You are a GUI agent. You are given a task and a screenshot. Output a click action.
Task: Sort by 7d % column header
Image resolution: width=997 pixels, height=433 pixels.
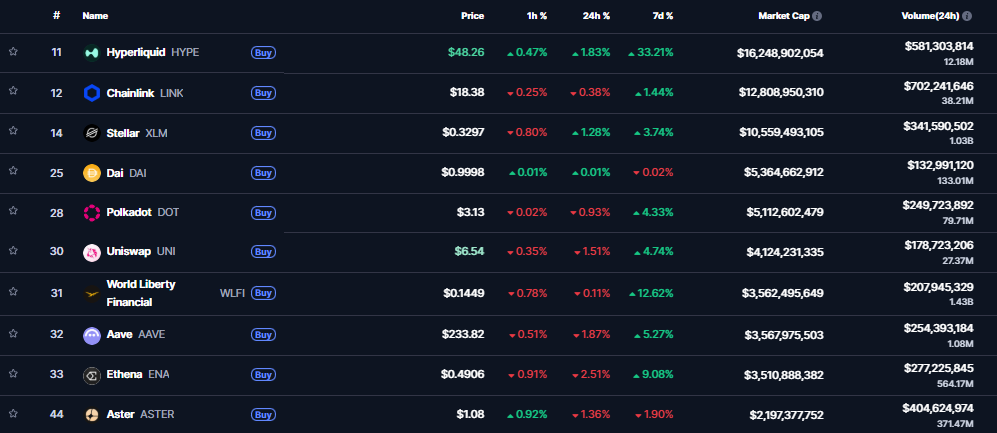661,16
